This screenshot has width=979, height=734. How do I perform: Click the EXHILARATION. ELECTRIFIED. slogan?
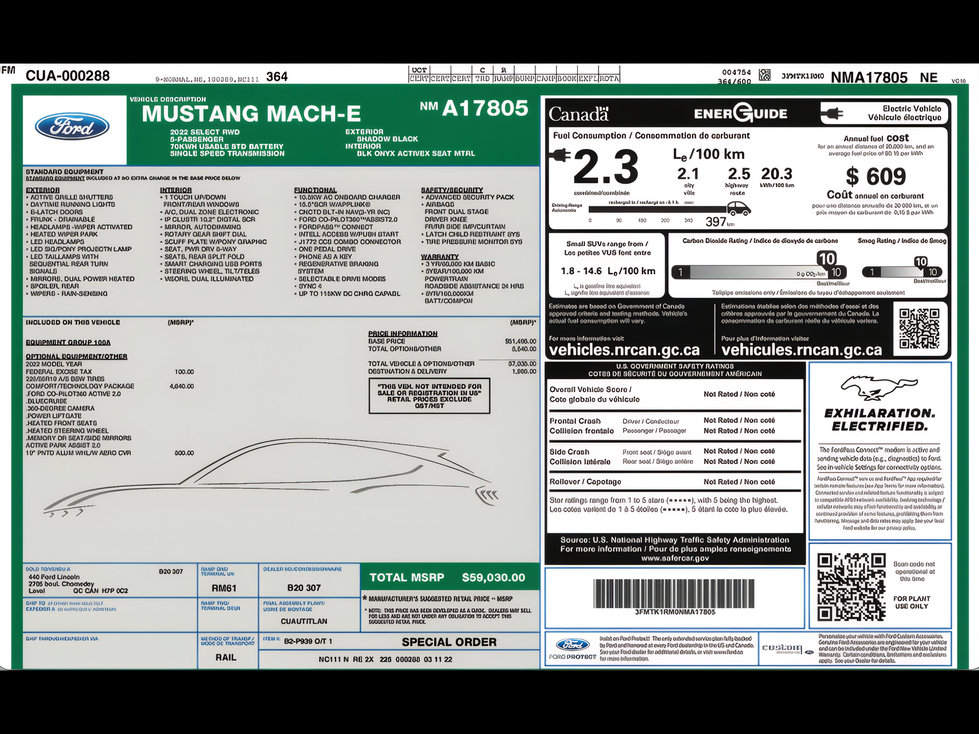[x=879, y=420]
